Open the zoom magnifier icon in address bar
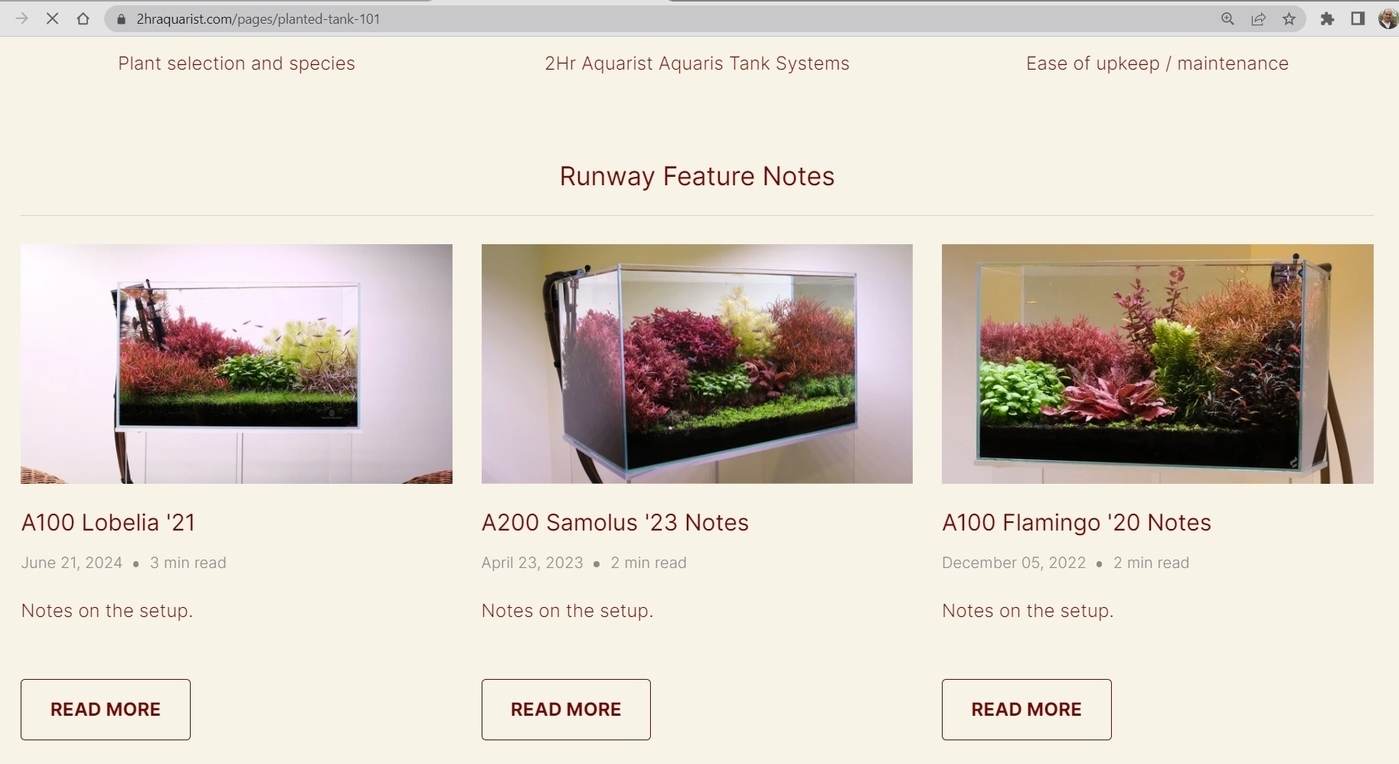Viewport: 1399px width, 764px height. 1227,19
